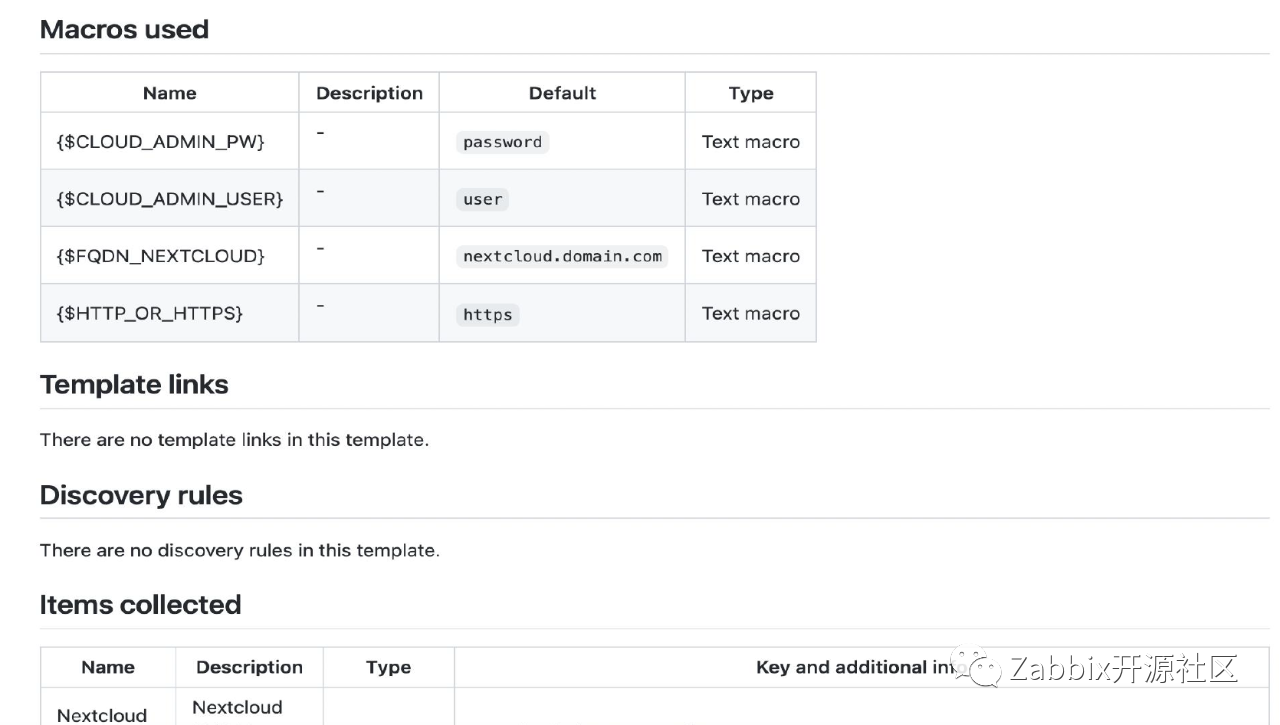Select the {$FQDN_NEXTCLOUD} macro name
The image size is (1280, 725).
point(160,256)
